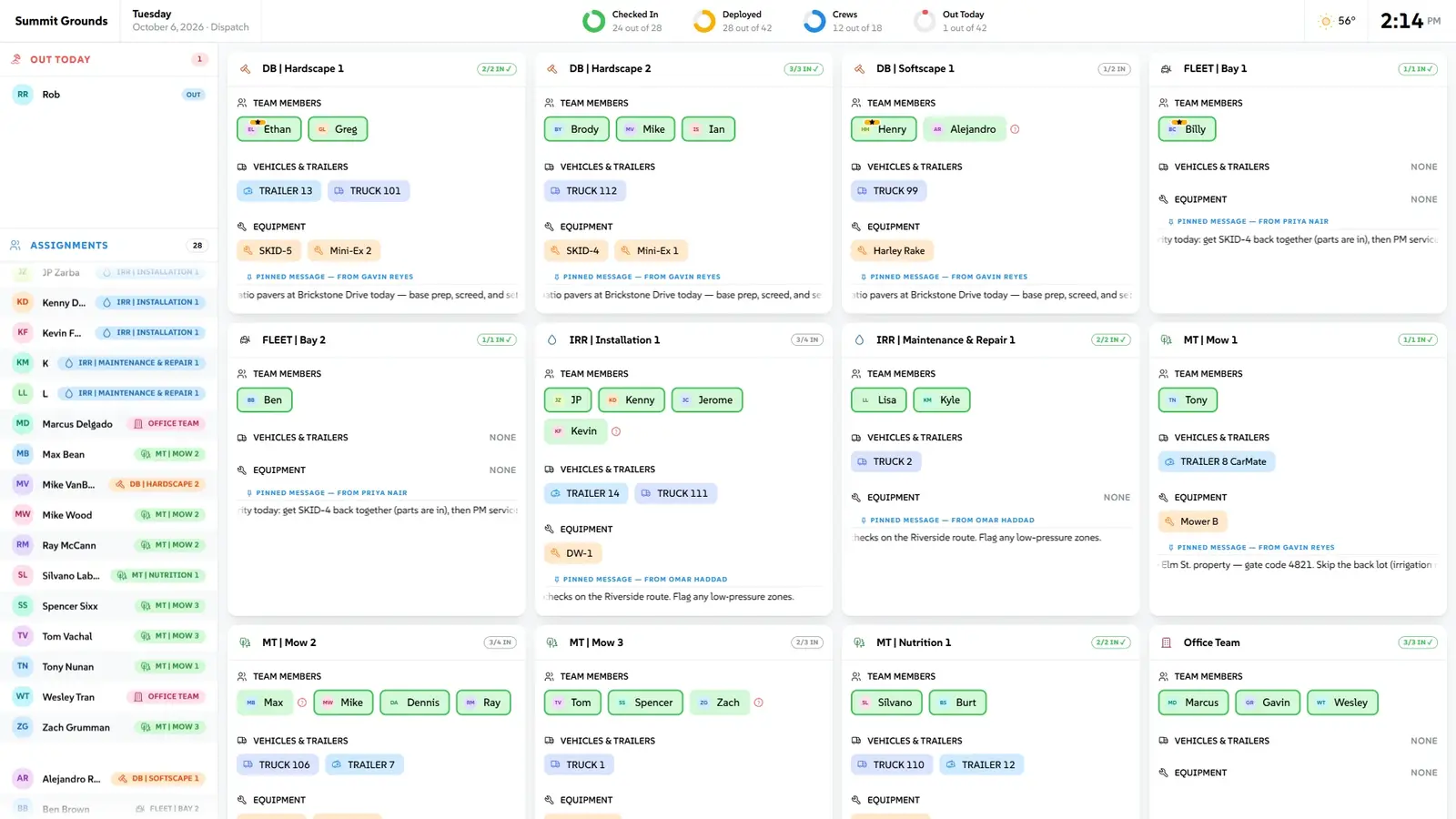
Task: Click the 2/2 IN badge on DB Hardscape 1
Action: click(x=497, y=69)
